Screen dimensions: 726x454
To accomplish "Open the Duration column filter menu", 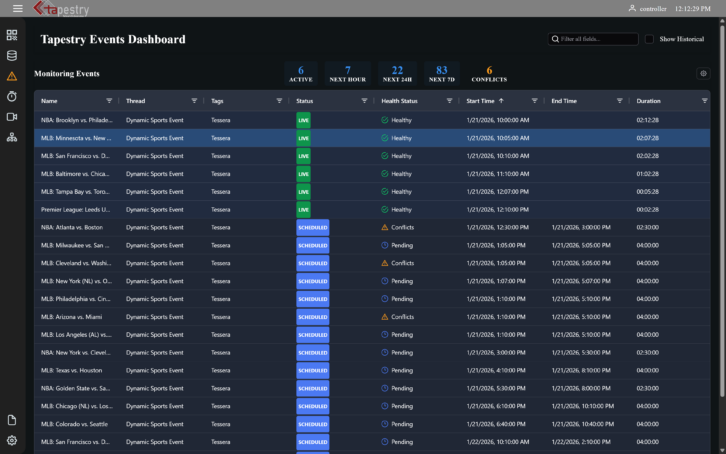I will pos(704,101).
